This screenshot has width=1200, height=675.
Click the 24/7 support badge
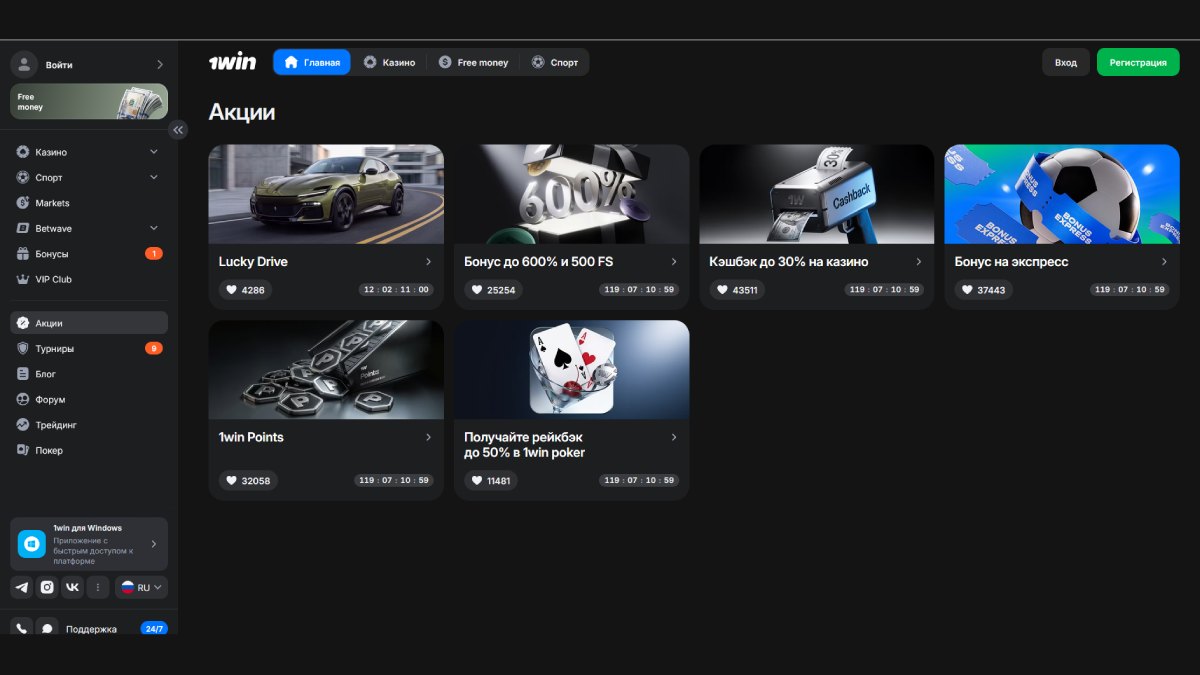point(154,628)
